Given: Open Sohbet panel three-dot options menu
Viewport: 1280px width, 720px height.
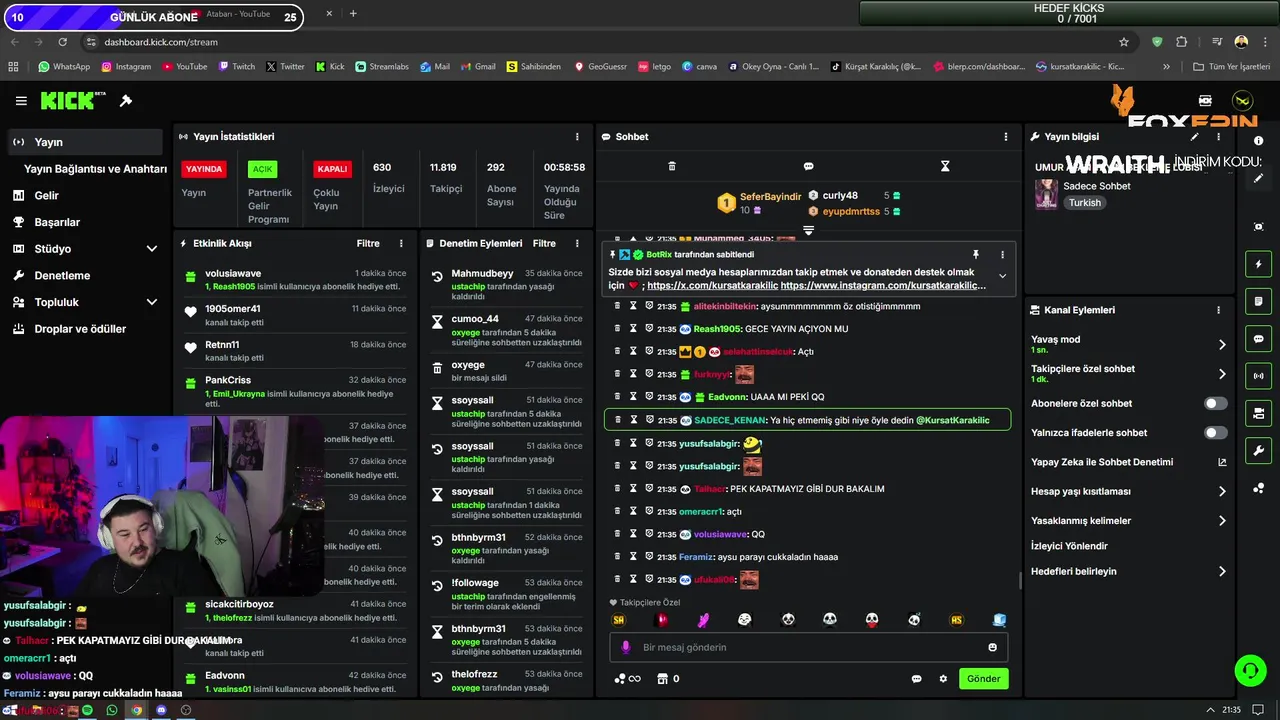Looking at the screenshot, I should pos(1006,137).
